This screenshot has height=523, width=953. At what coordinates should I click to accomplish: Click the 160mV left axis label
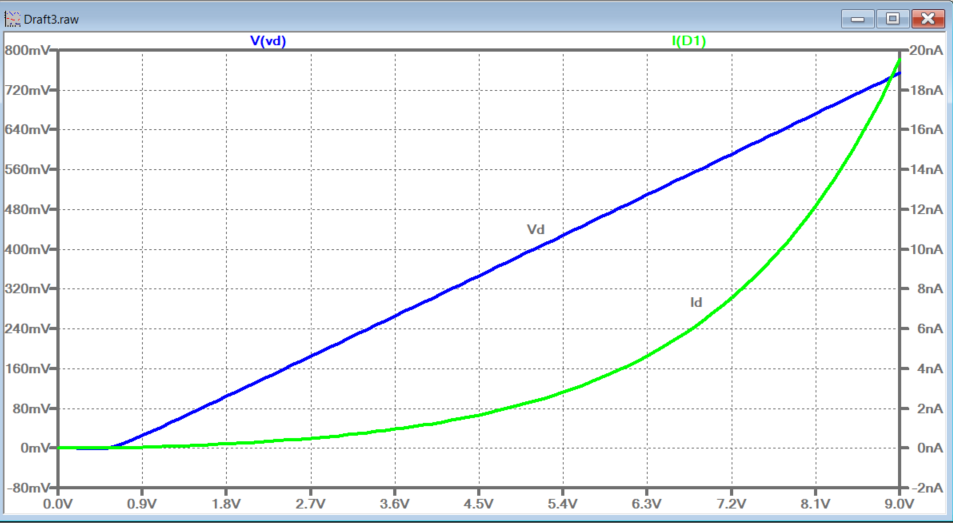click(x=27, y=369)
